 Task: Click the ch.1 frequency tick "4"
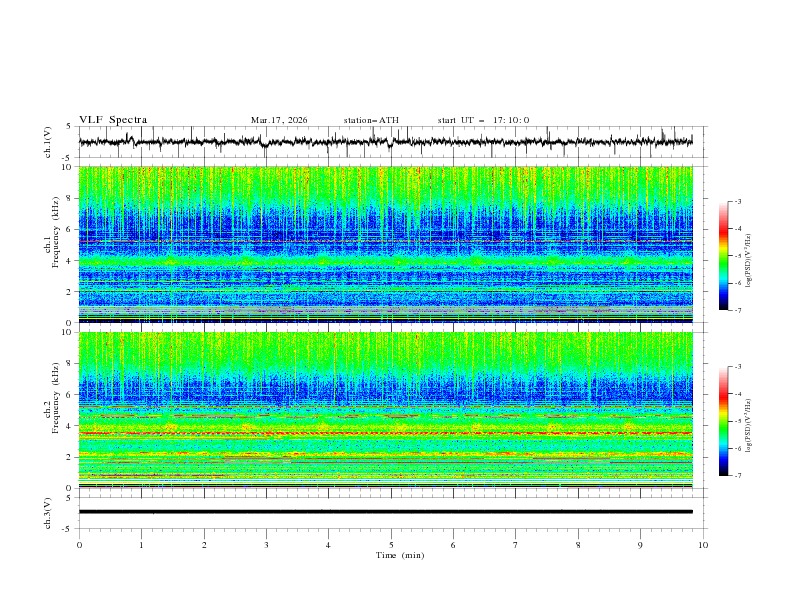(71, 261)
